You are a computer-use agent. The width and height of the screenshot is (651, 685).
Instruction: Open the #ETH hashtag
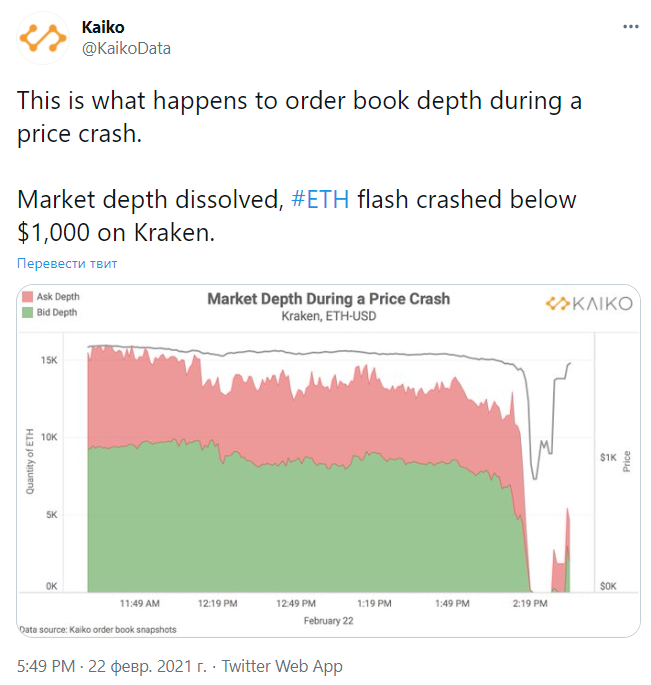320,199
